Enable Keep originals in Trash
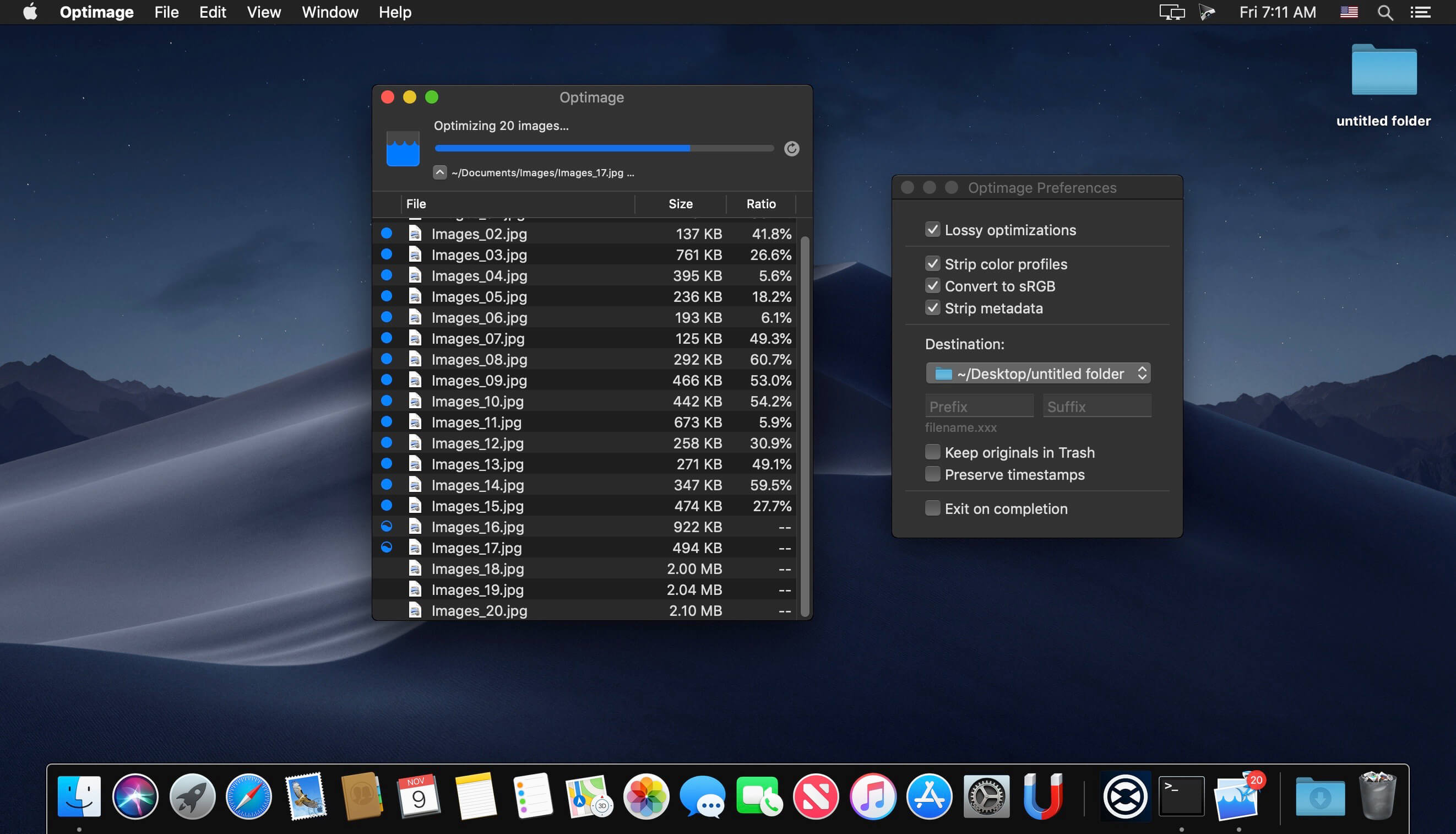This screenshot has width=1456, height=834. coord(932,452)
